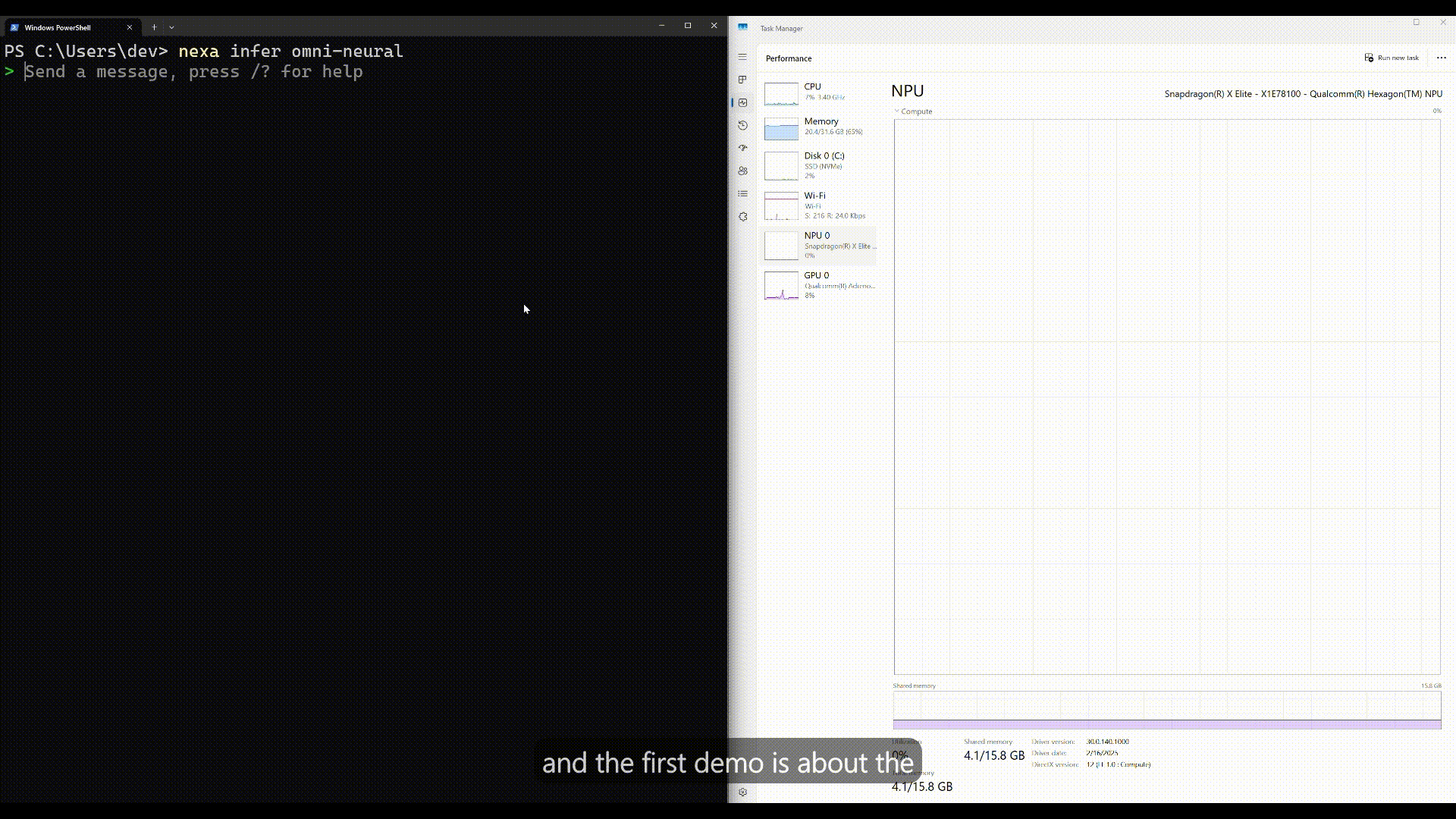Open the Services page icon
1456x819 pixels.
(742, 217)
